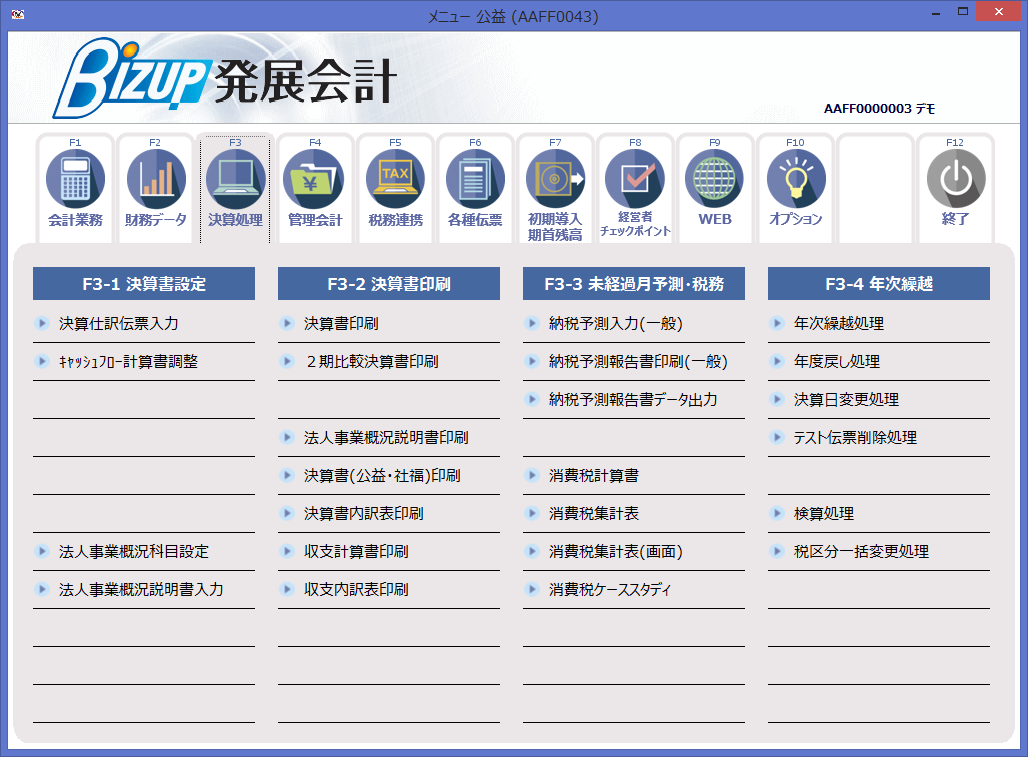1028x757 pixels.
Task: Open 決算書印刷 financial statement printing
Action: [338, 323]
